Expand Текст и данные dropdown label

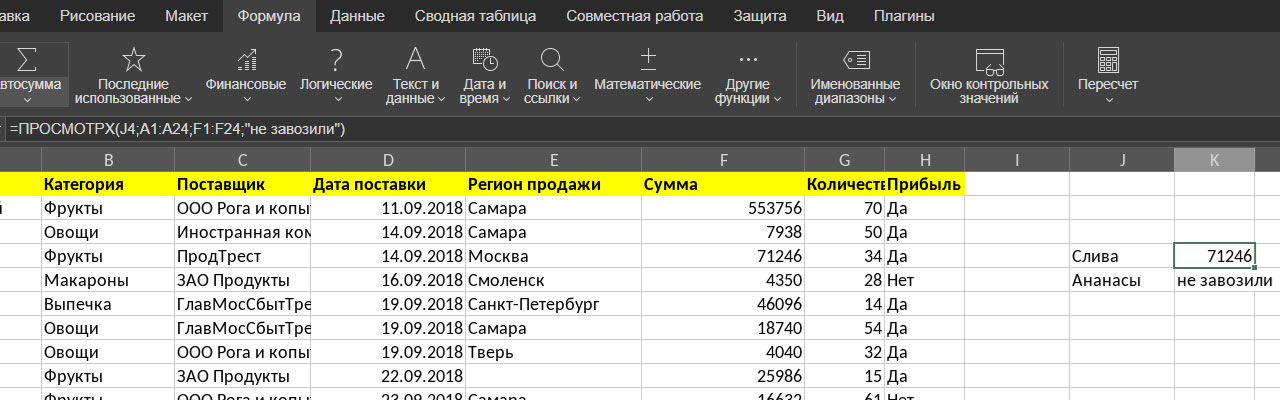tap(415, 91)
